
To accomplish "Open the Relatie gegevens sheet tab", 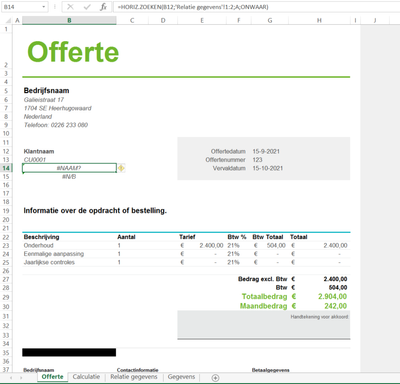I will point(134,377).
